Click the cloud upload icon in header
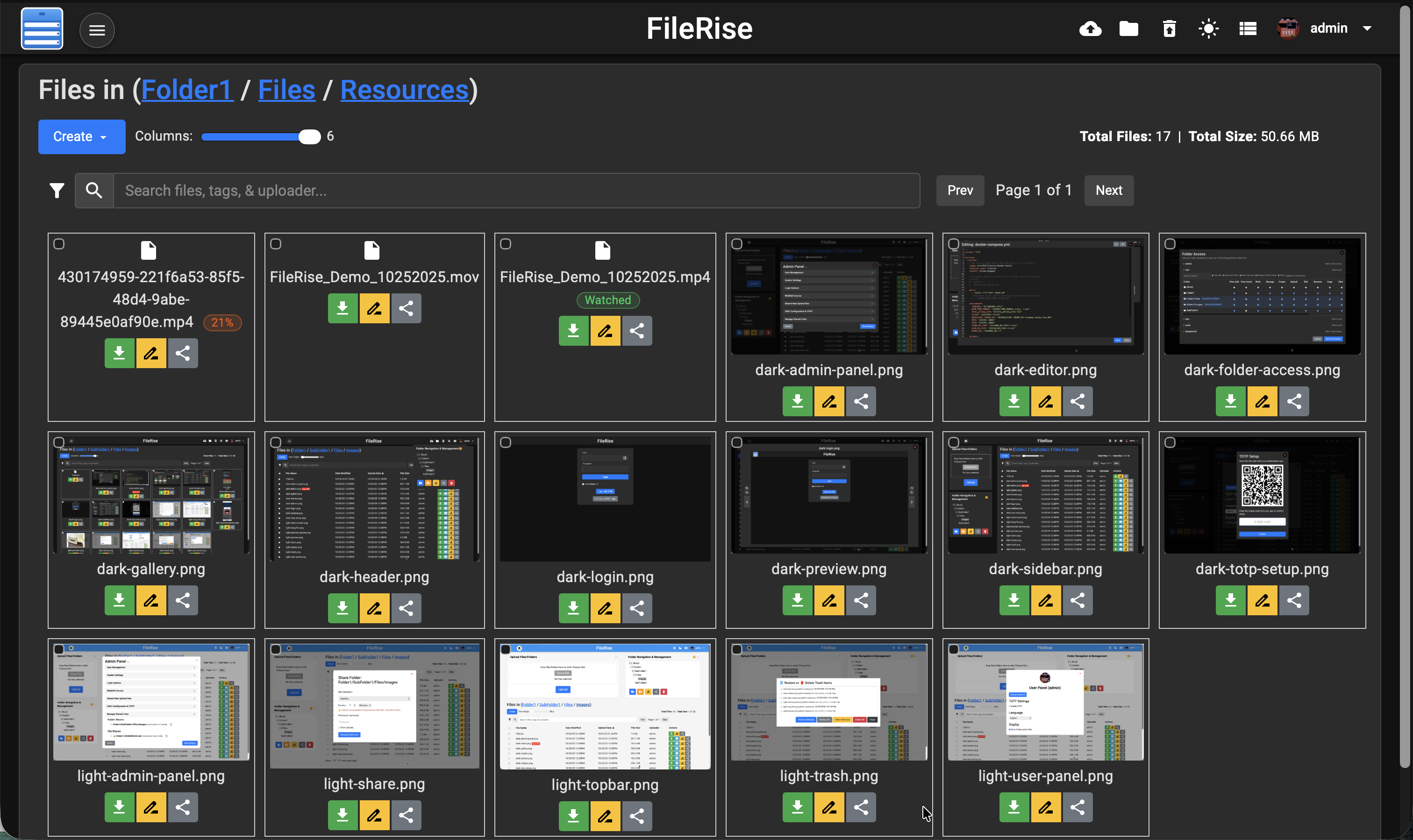The image size is (1413, 840). coord(1090,28)
